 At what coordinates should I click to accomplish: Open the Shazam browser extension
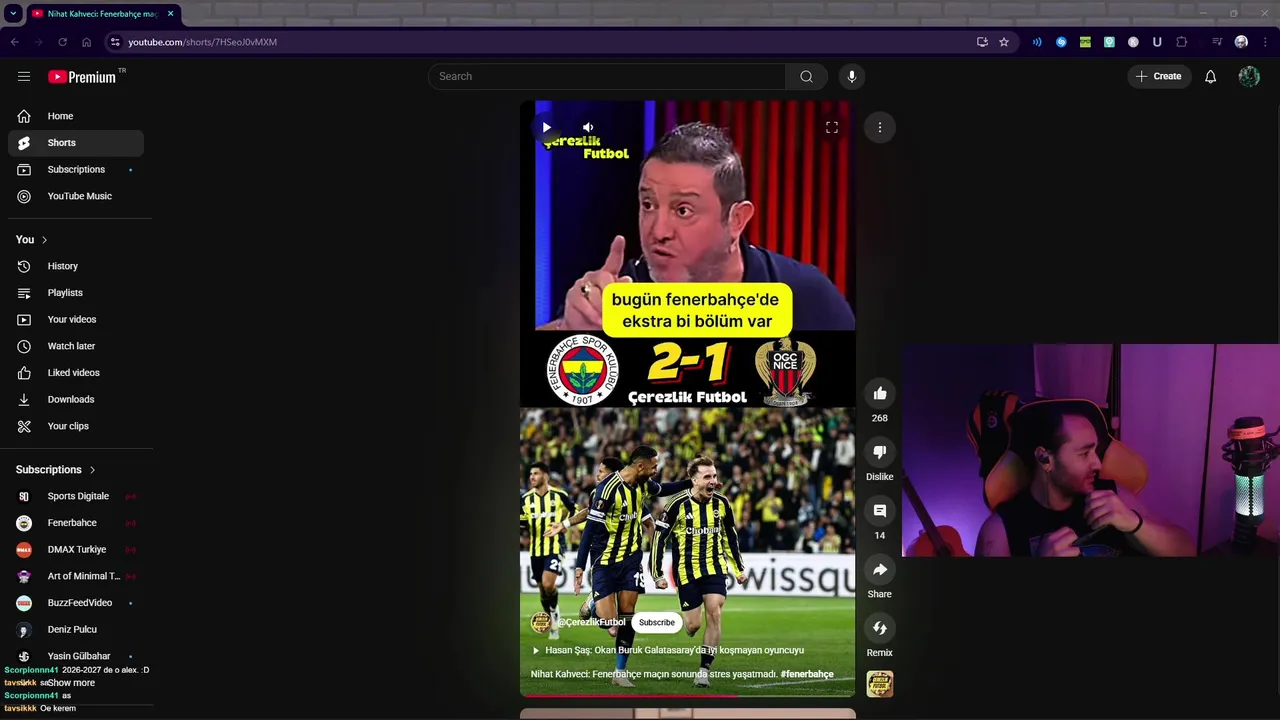tap(1061, 42)
